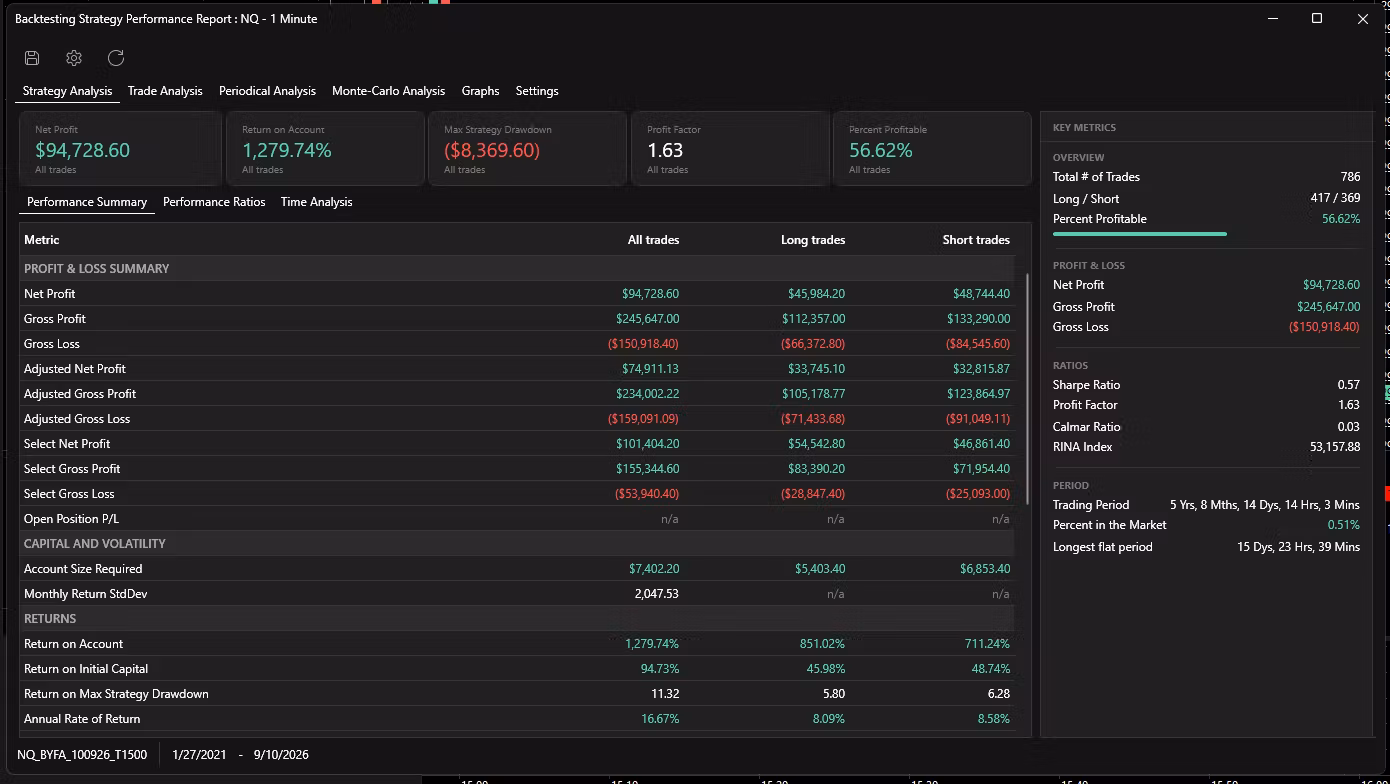This screenshot has height=784, width=1390.
Task: Click strategy name NQ_BYFA_100926_T1500
Action: click(x=82, y=755)
